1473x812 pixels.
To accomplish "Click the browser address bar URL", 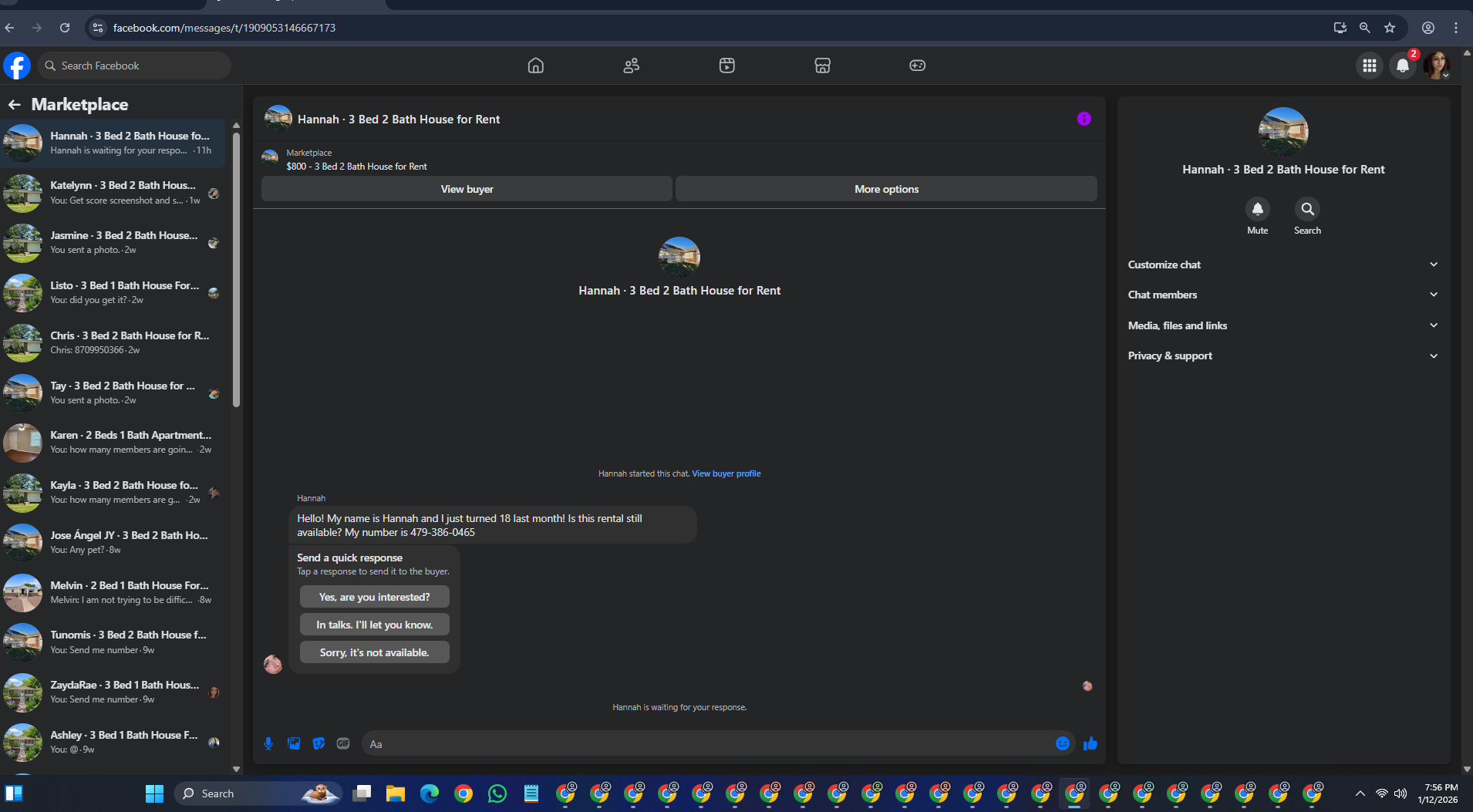I will click(224, 28).
